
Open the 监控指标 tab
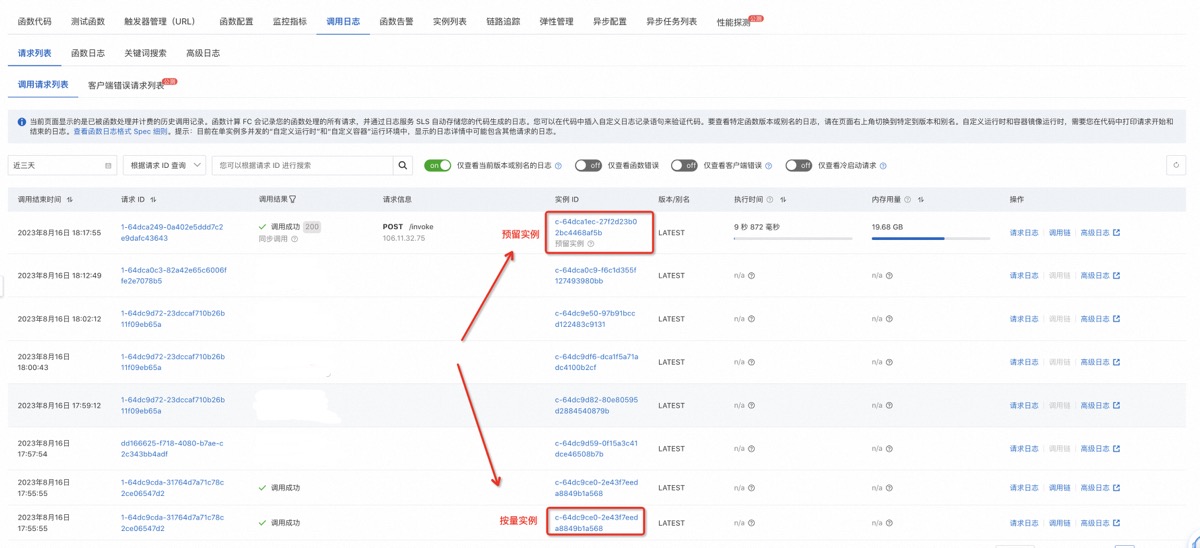(290, 21)
